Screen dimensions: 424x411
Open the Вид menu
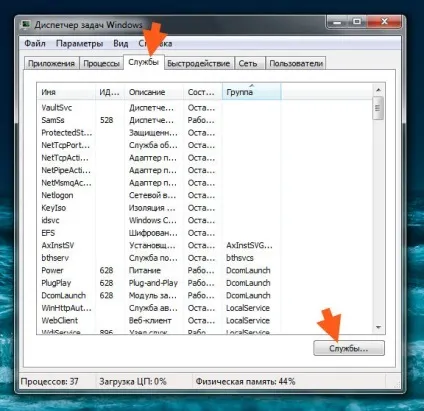pos(120,43)
